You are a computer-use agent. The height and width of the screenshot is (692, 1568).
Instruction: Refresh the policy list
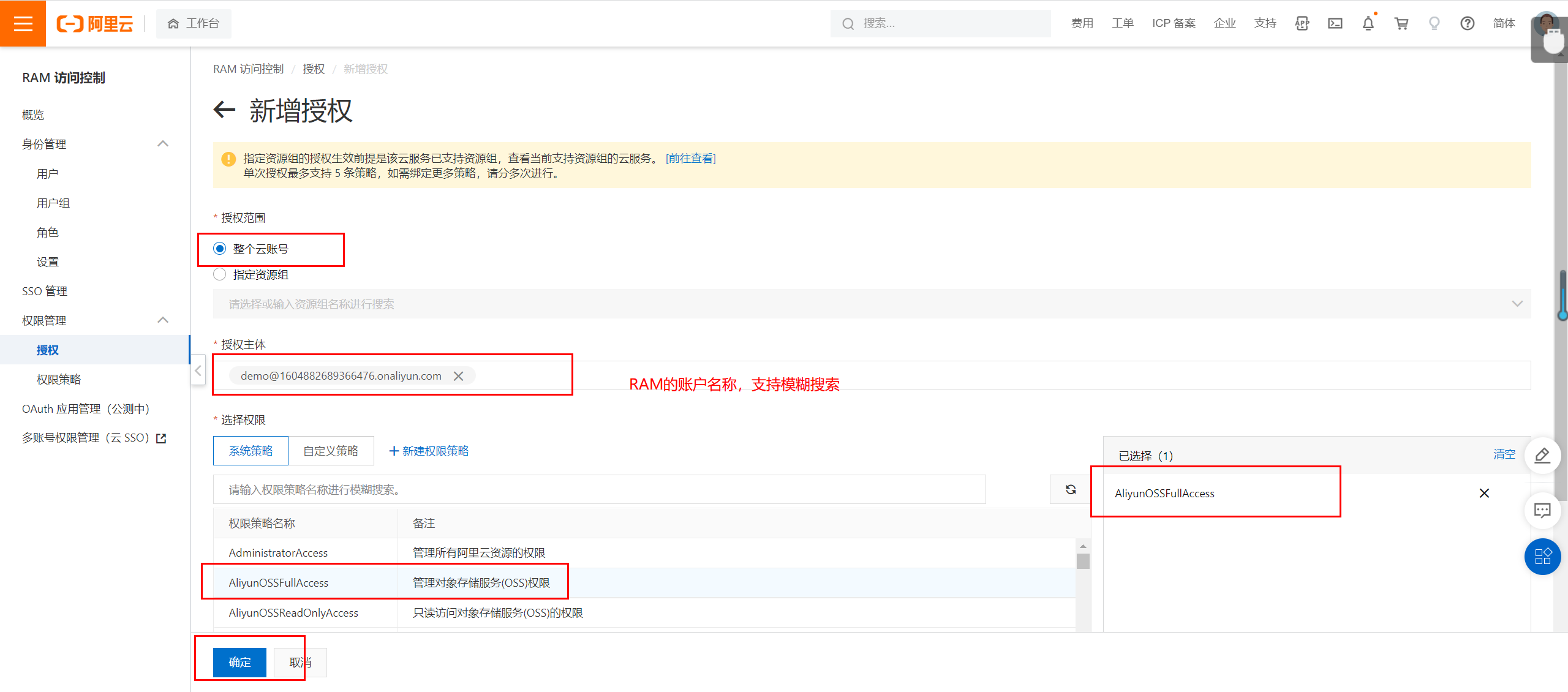click(x=1071, y=489)
